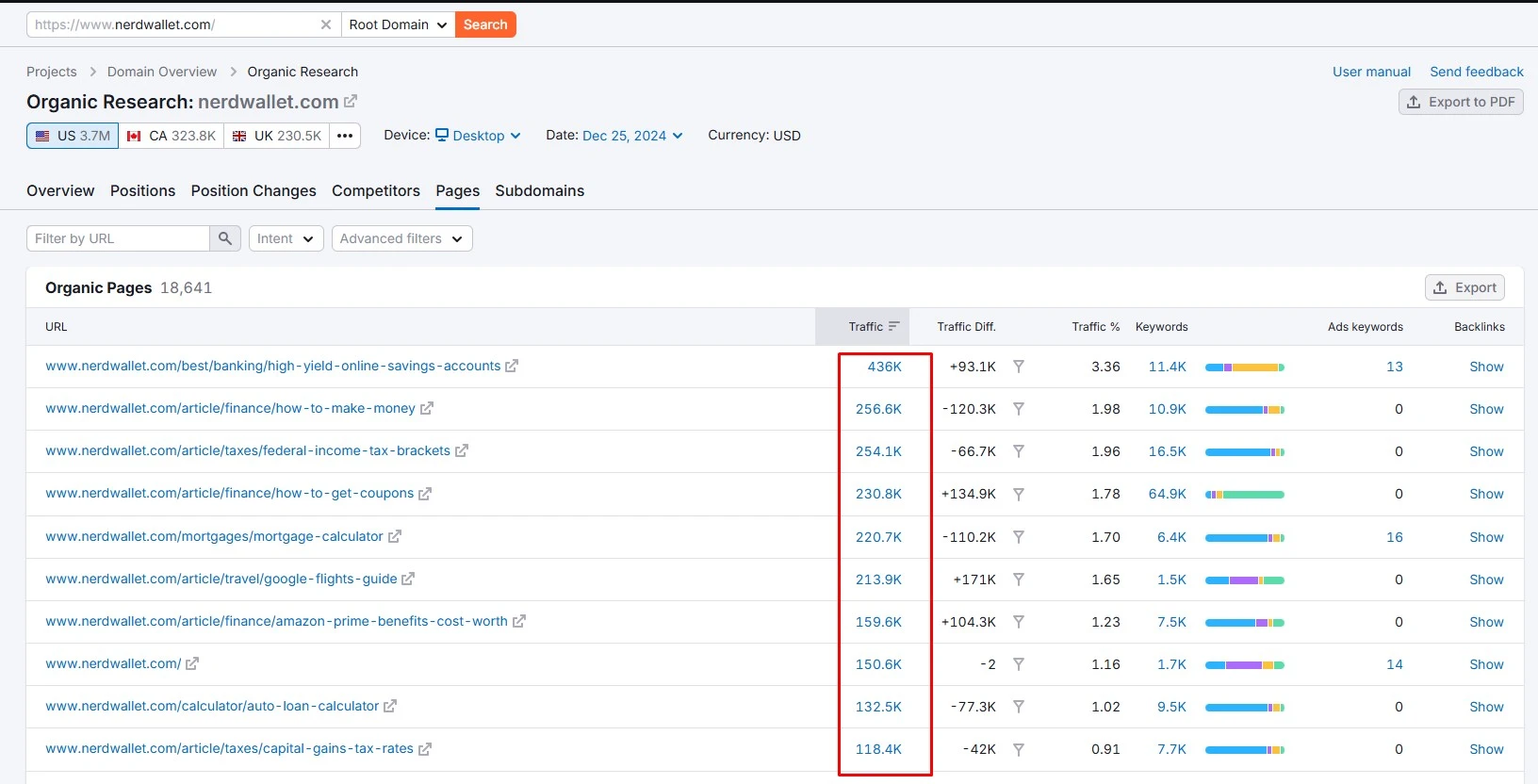Click filter funnel icon in google-flights-guide row
The height and width of the screenshot is (784, 1538).
click(x=1018, y=580)
